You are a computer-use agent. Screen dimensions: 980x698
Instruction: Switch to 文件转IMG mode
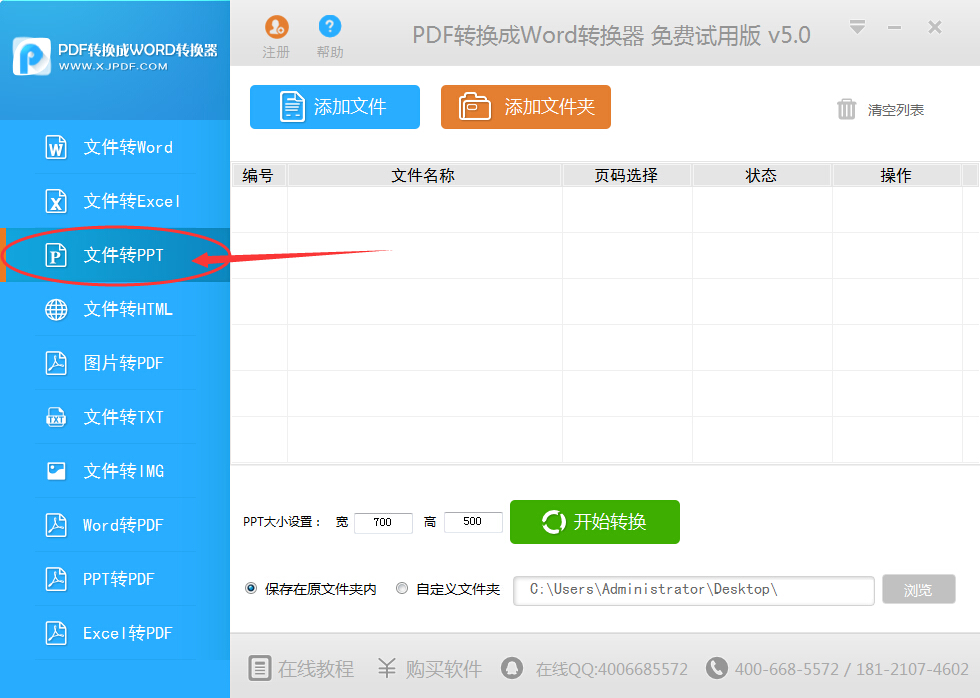pos(115,471)
